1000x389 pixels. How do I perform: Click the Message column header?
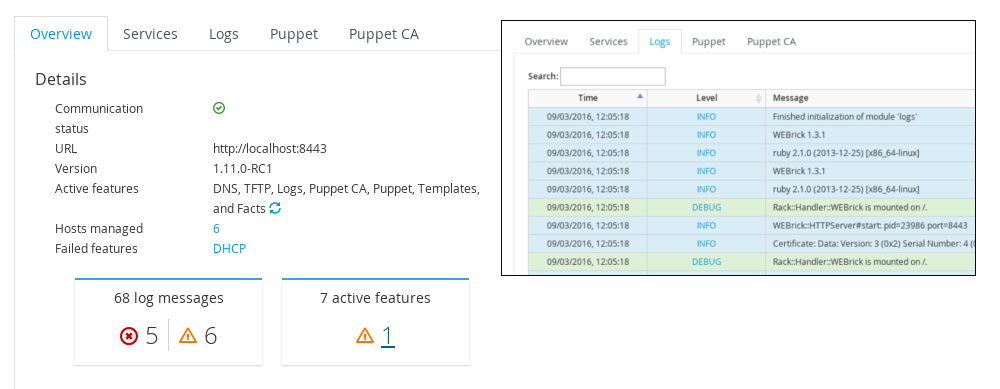[790, 98]
